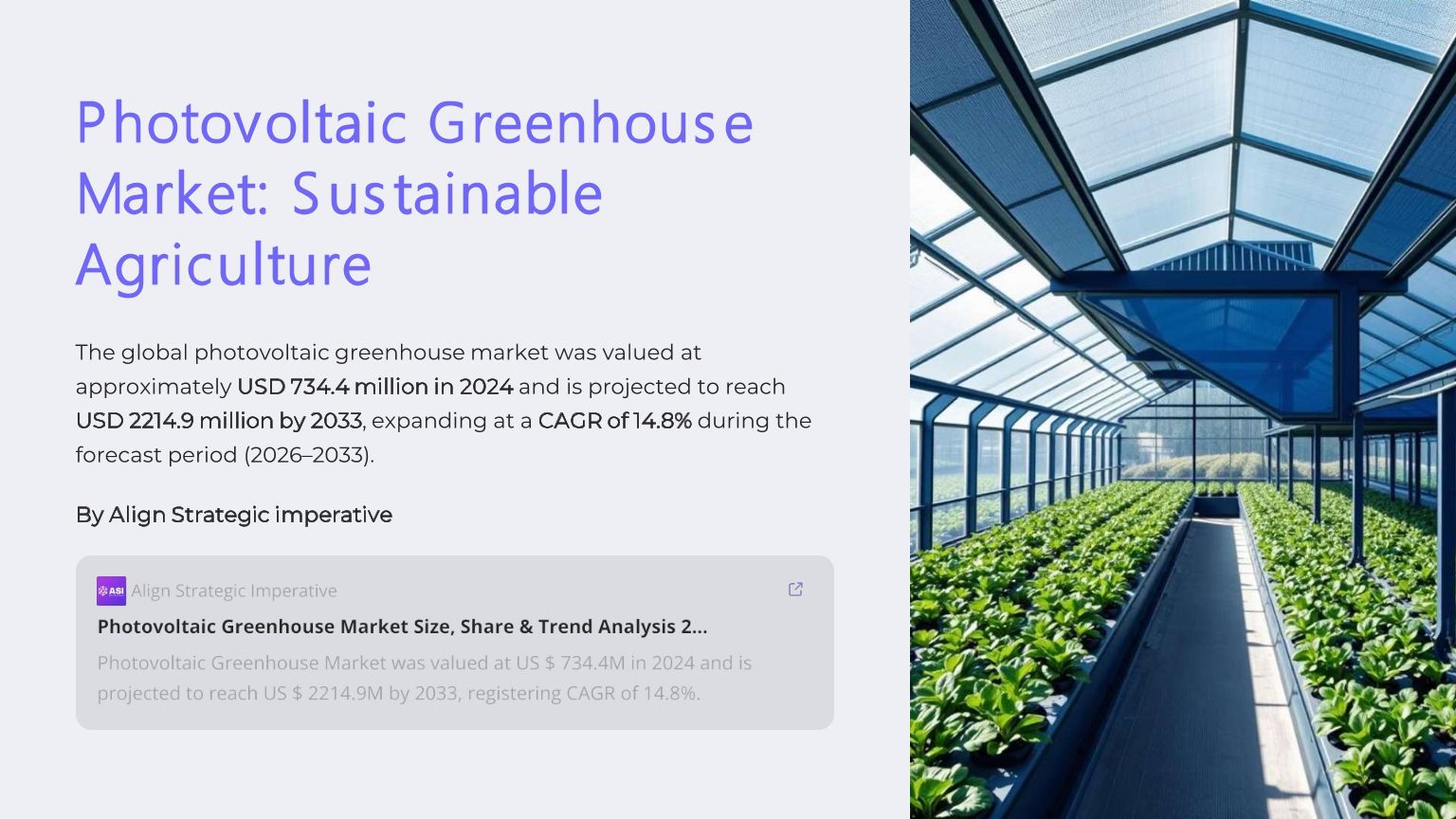Viewport: 1456px width, 819px height.
Task: Click the gray 'Align Strategic Imperative' source label
Action: pyautogui.click(x=234, y=591)
